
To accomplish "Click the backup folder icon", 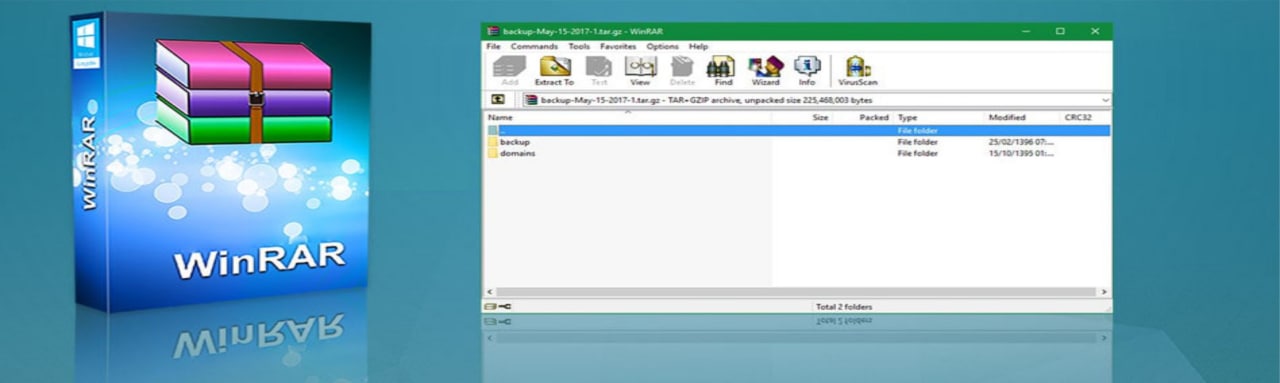I will pyautogui.click(x=492, y=142).
